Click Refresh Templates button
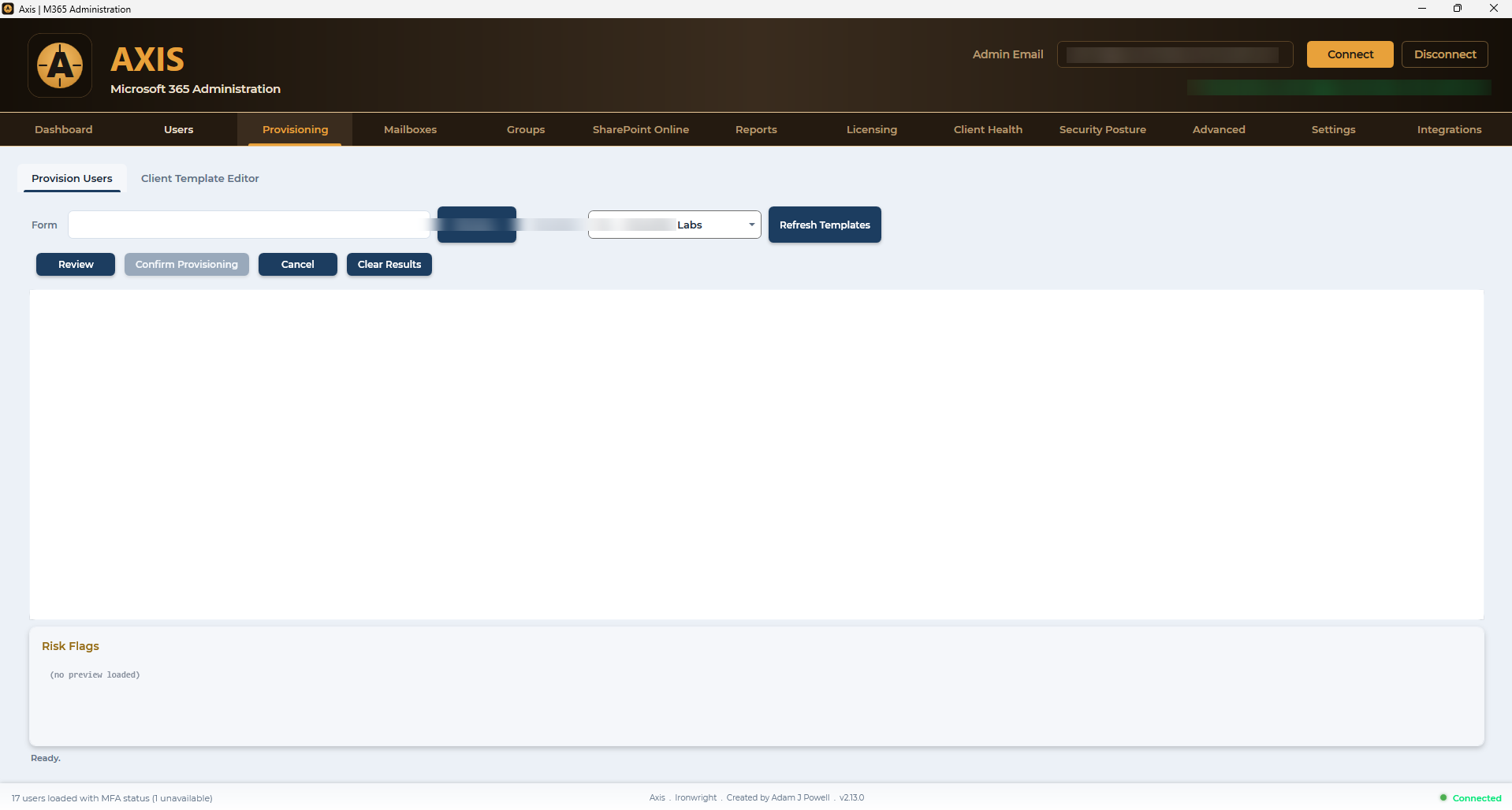Screen dimensions: 1512x810 [825, 225]
